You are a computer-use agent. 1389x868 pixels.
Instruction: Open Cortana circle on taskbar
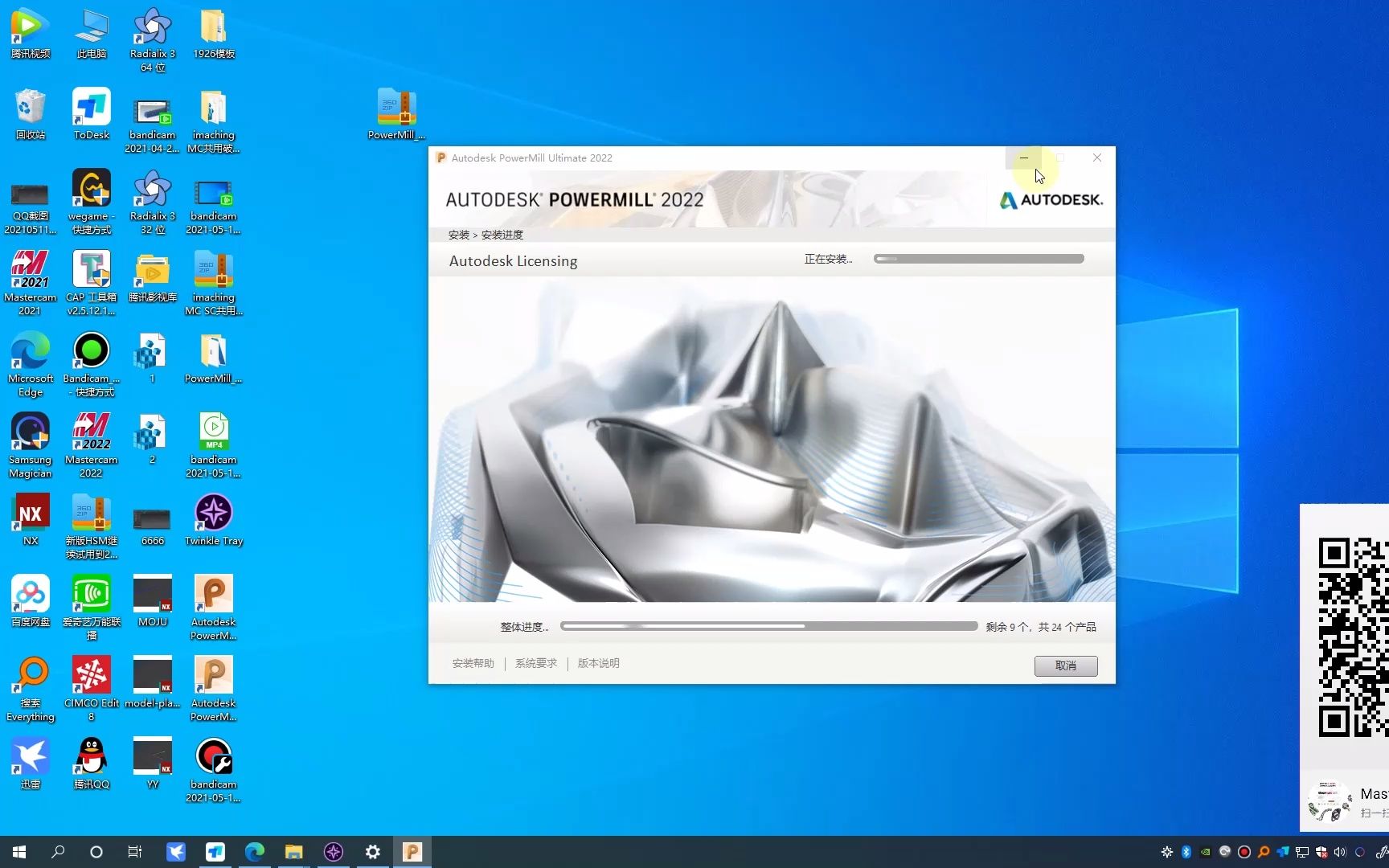point(96,852)
